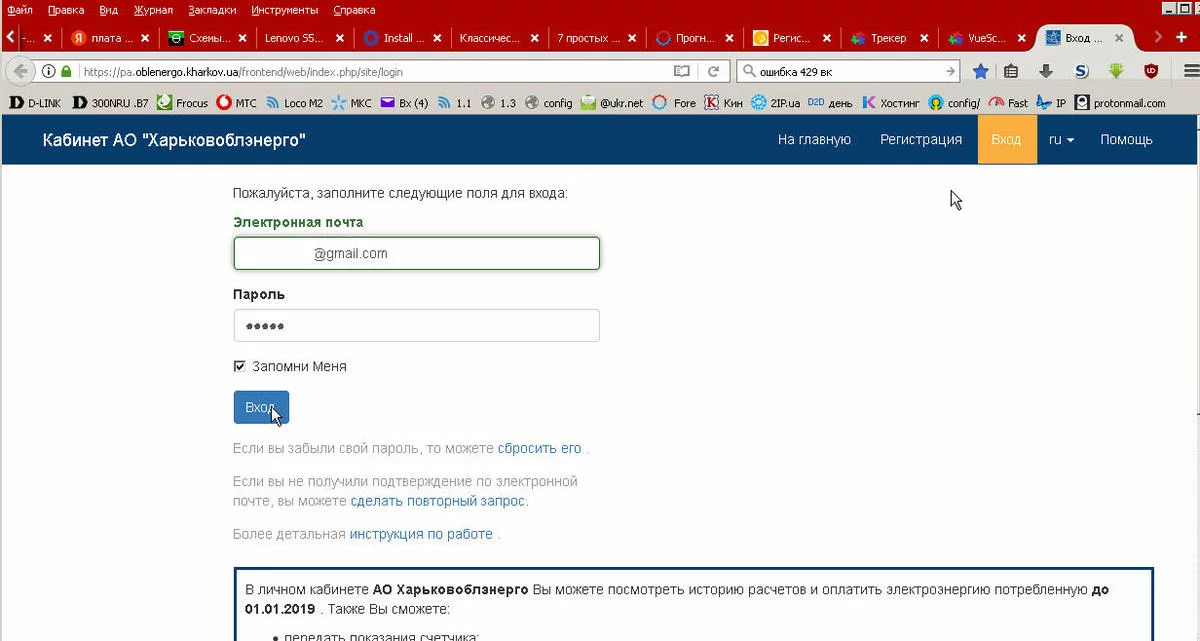The image size is (1200, 641).
Task: Open the downloads arrow icon
Action: tap(1046, 71)
